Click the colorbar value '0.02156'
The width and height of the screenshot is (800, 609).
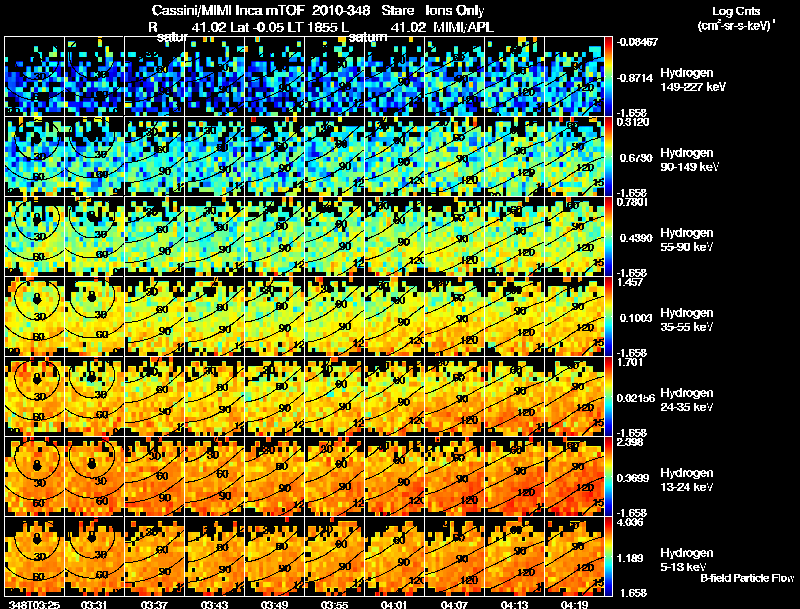click(x=636, y=398)
